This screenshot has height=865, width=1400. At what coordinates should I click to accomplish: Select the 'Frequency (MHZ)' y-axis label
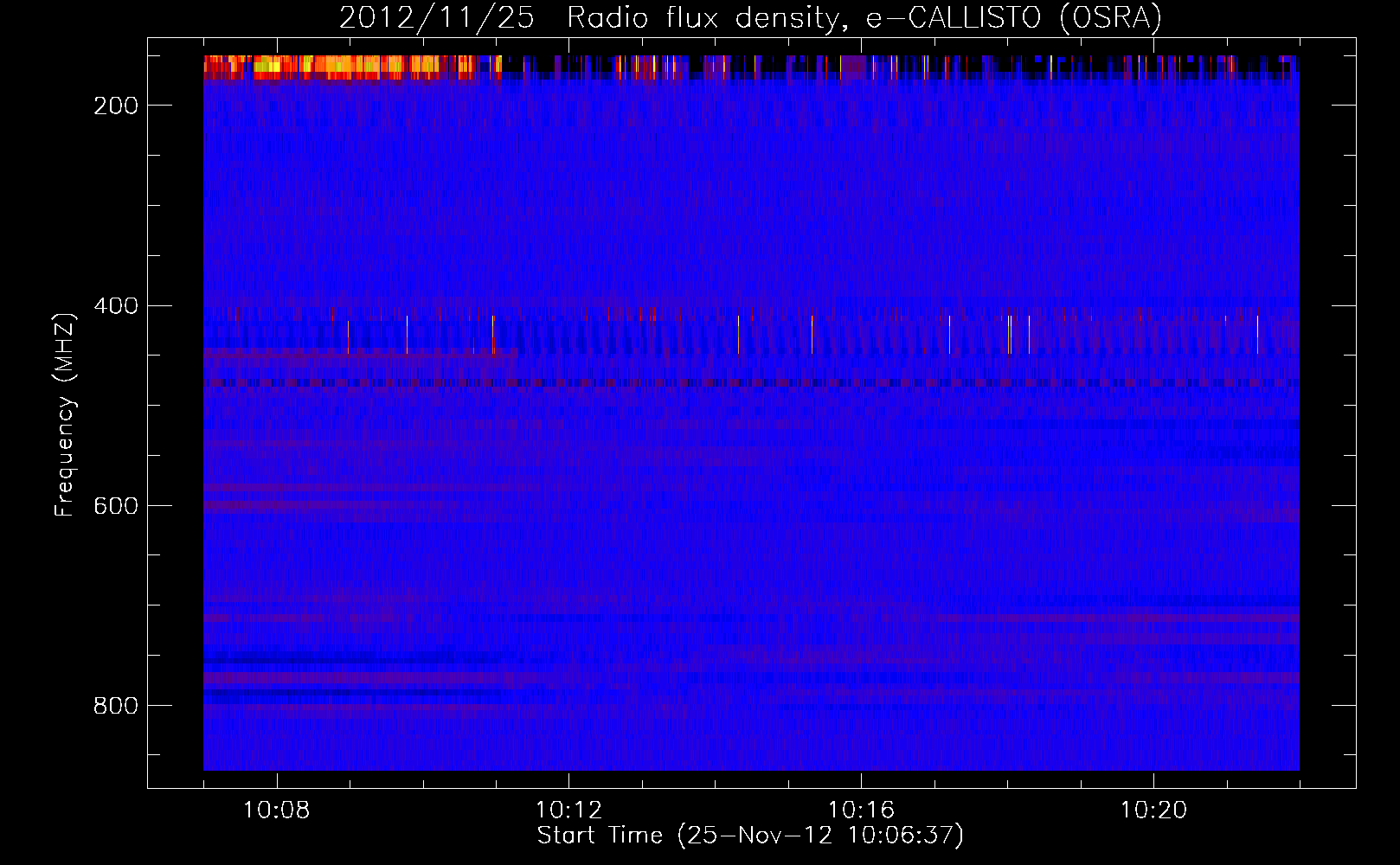click(65, 414)
